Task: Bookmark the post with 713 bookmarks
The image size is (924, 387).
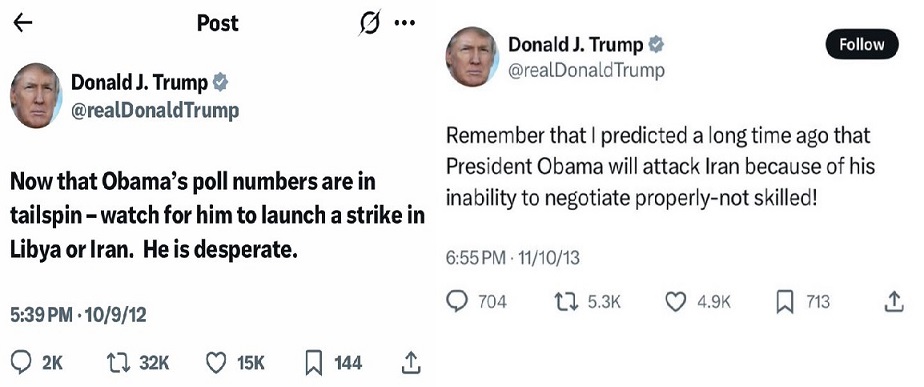Action: click(x=784, y=302)
